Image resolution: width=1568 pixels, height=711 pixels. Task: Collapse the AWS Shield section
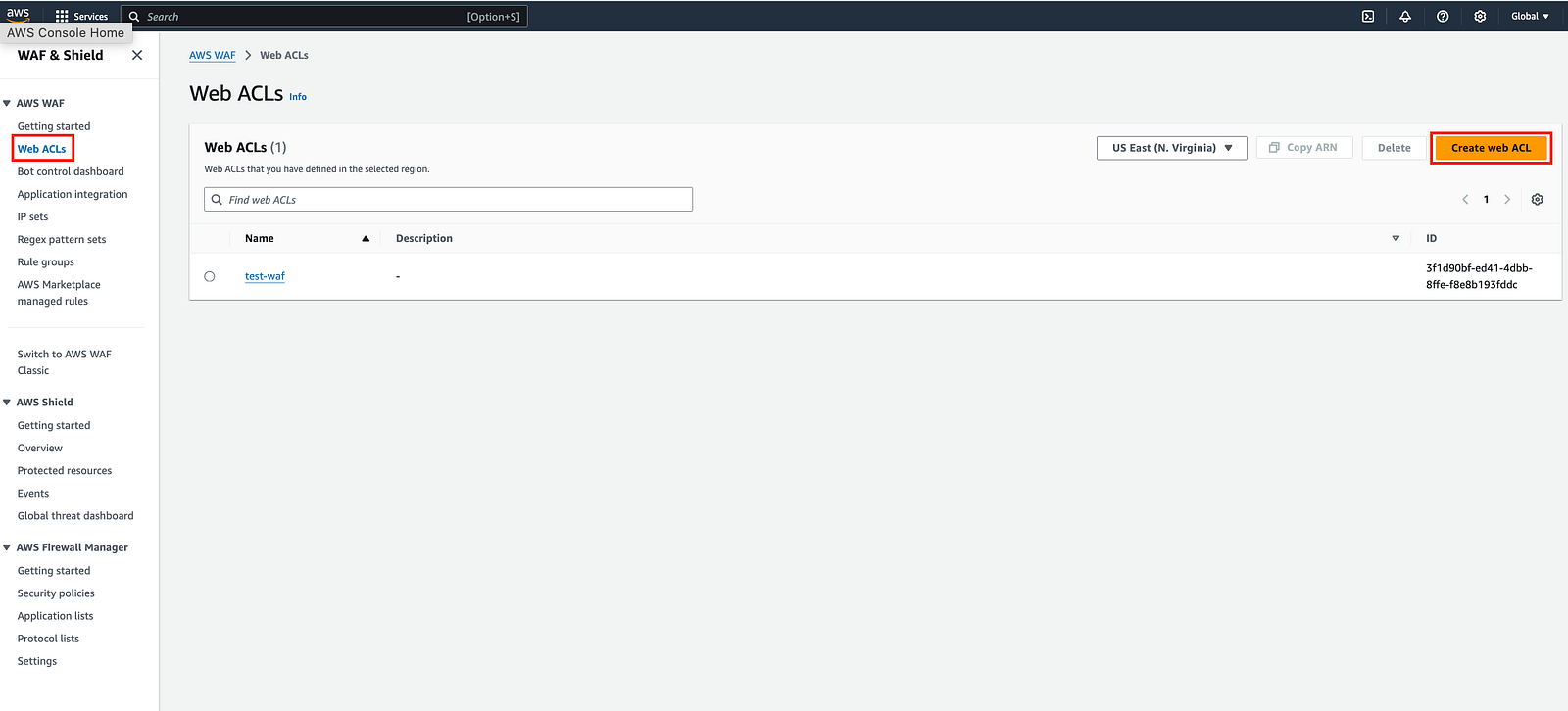(x=7, y=403)
